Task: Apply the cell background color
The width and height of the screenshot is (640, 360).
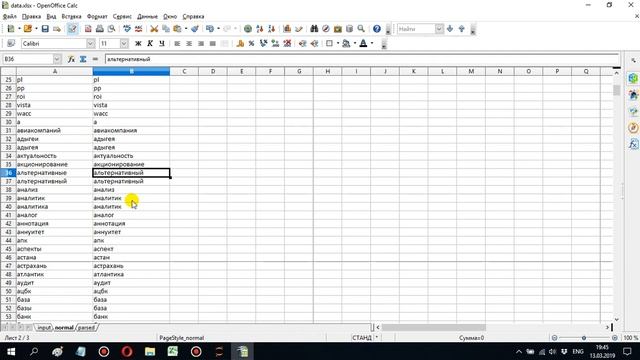Action: [x=346, y=44]
